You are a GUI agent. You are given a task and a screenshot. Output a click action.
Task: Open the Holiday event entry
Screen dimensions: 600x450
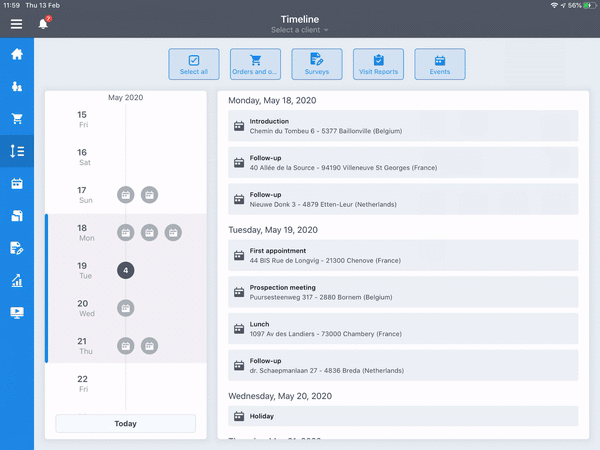coord(403,415)
